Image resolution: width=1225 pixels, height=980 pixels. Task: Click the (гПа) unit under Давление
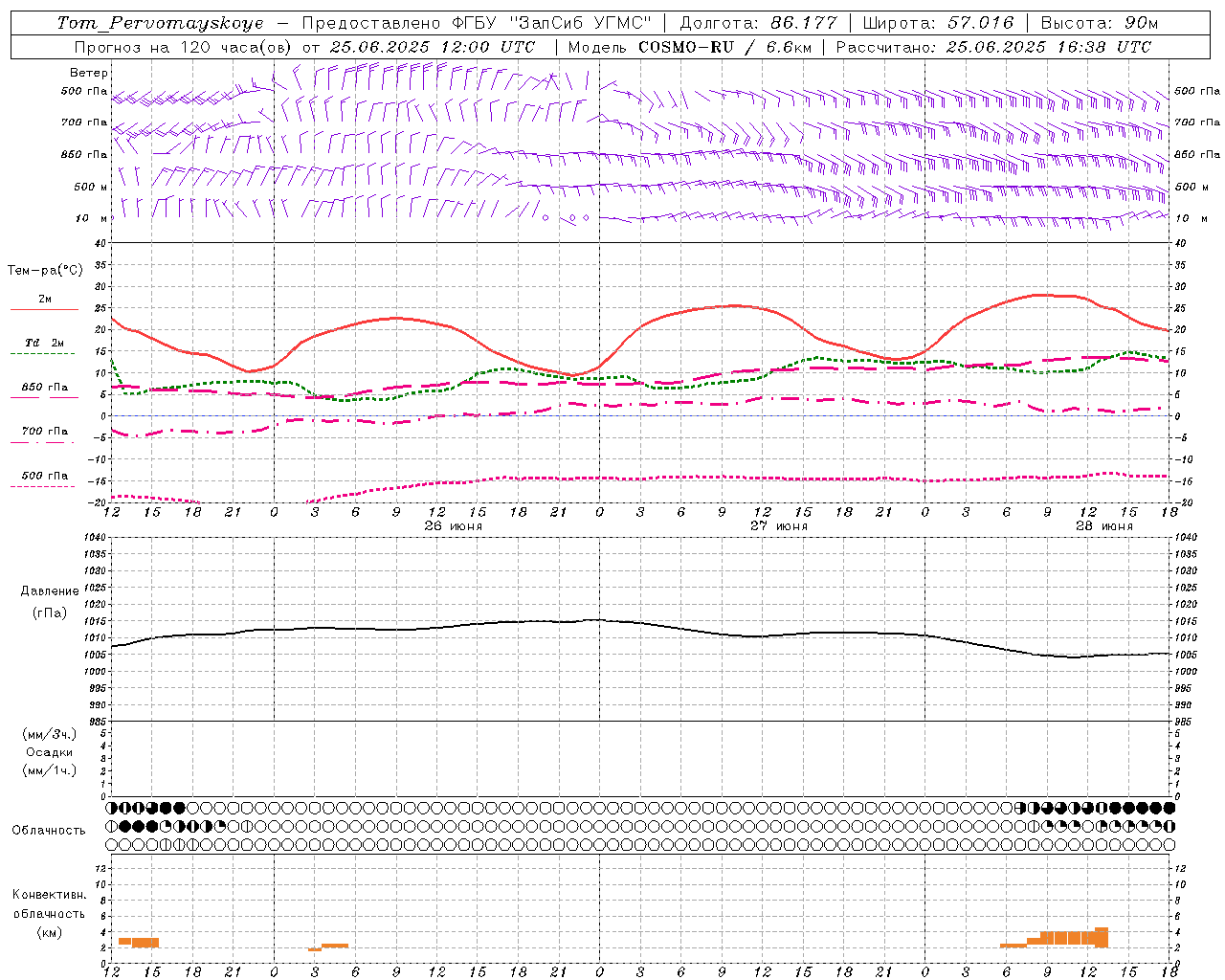(50, 612)
